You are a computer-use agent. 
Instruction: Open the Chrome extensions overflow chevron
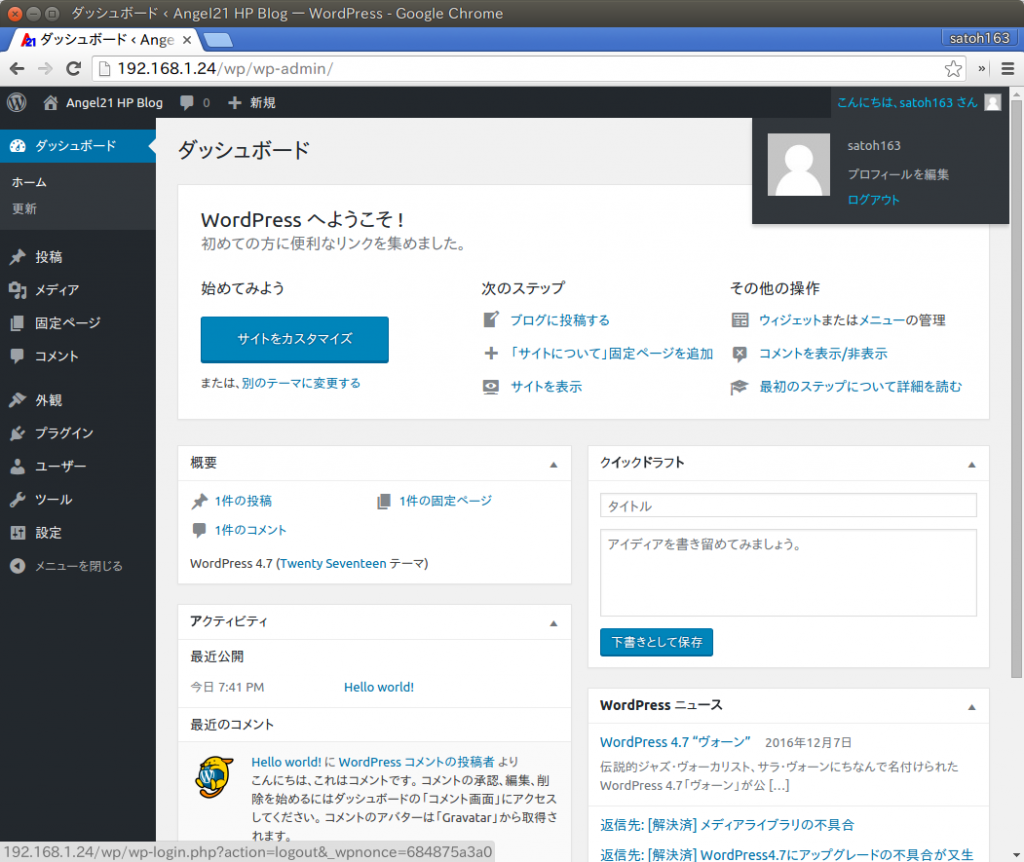pos(981,69)
